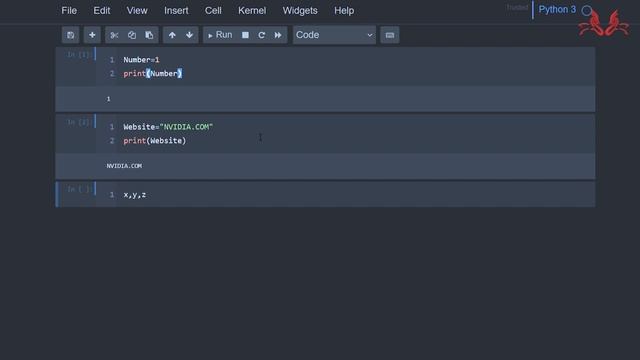The height and width of the screenshot is (360, 640).
Task: Move selected cell up arrow
Action: (172, 35)
